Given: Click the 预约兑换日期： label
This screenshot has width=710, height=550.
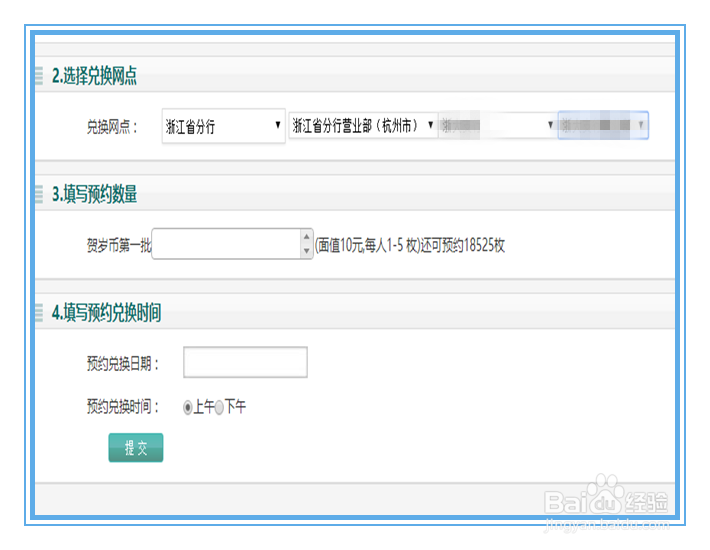Looking at the screenshot, I should pos(123,363).
